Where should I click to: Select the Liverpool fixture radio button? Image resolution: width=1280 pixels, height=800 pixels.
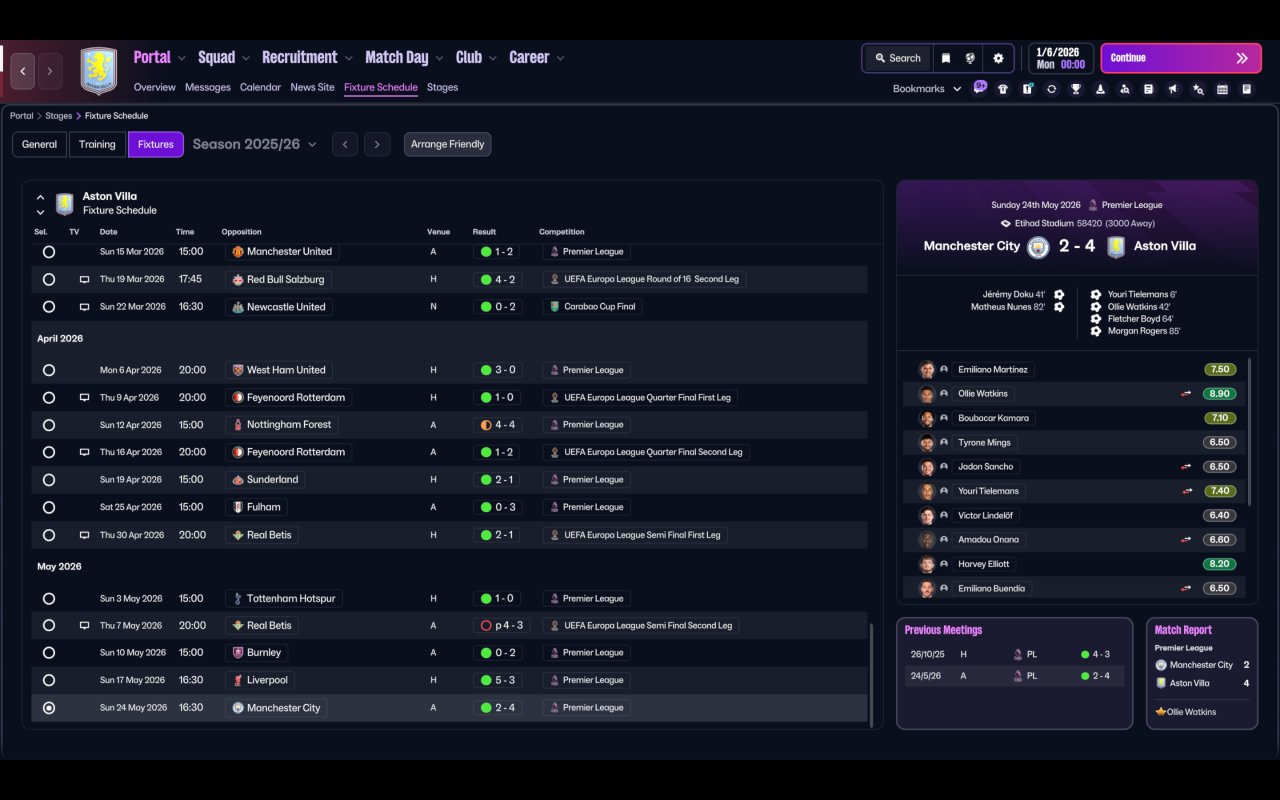49,680
